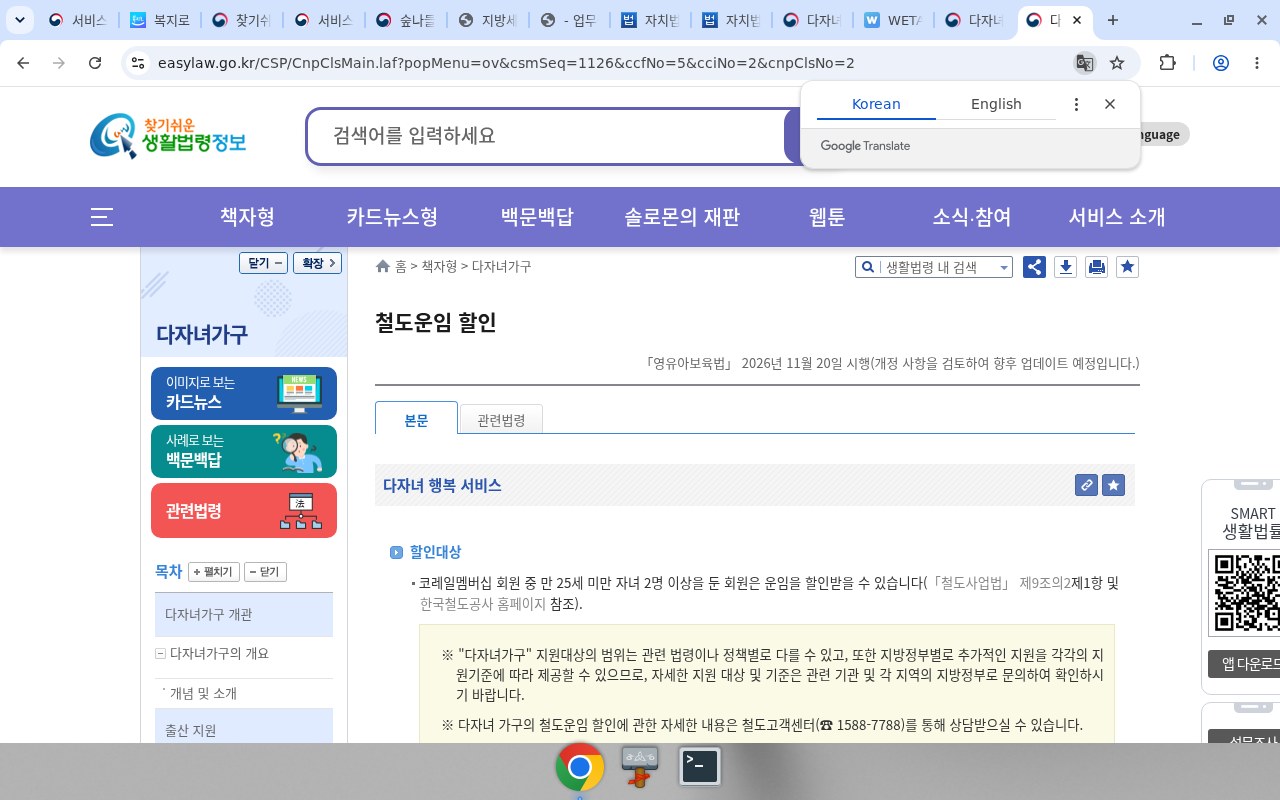Open the 솔로몬의 재판 menu
Screen dimensions: 1280x800
coord(682,217)
